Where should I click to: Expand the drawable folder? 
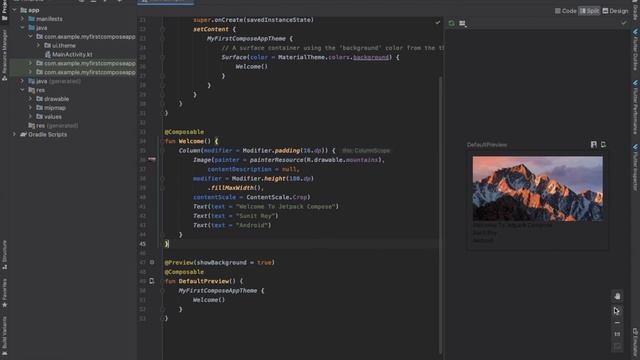[30, 99]
